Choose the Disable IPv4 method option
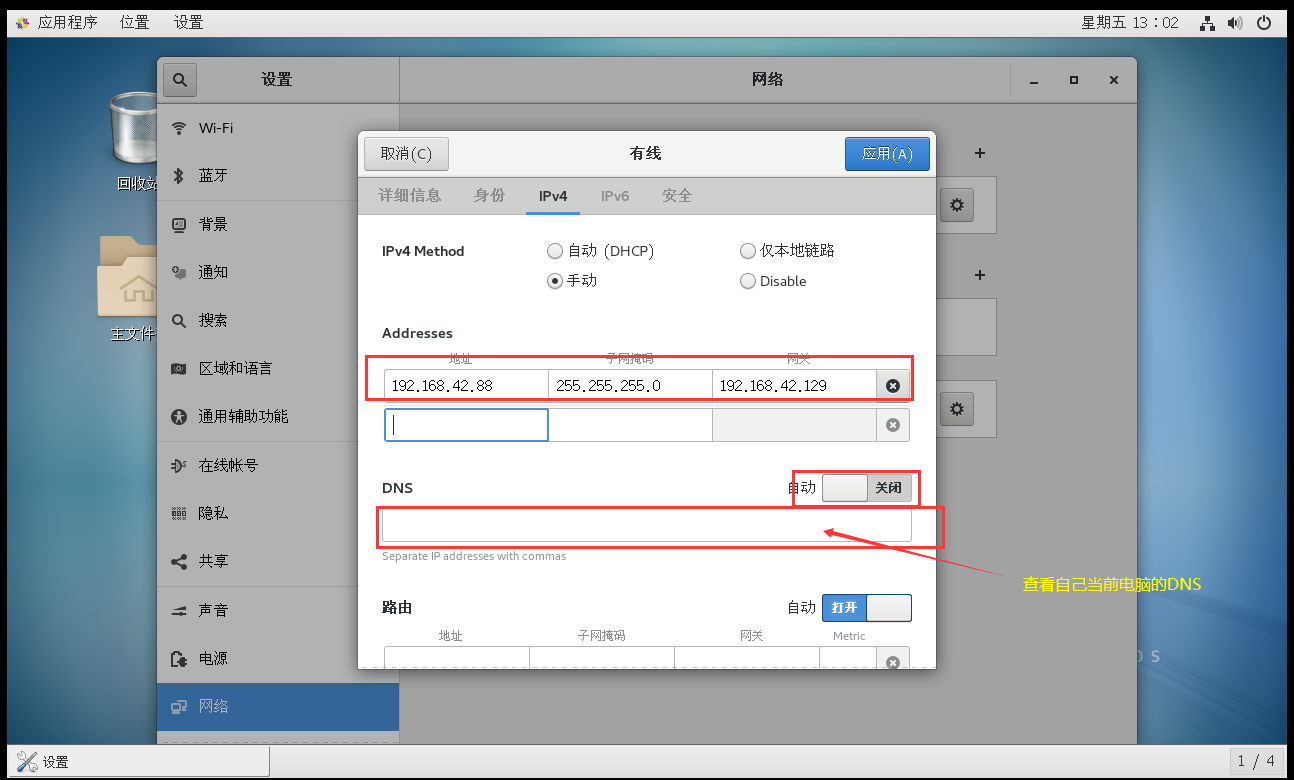 point(773,281)
